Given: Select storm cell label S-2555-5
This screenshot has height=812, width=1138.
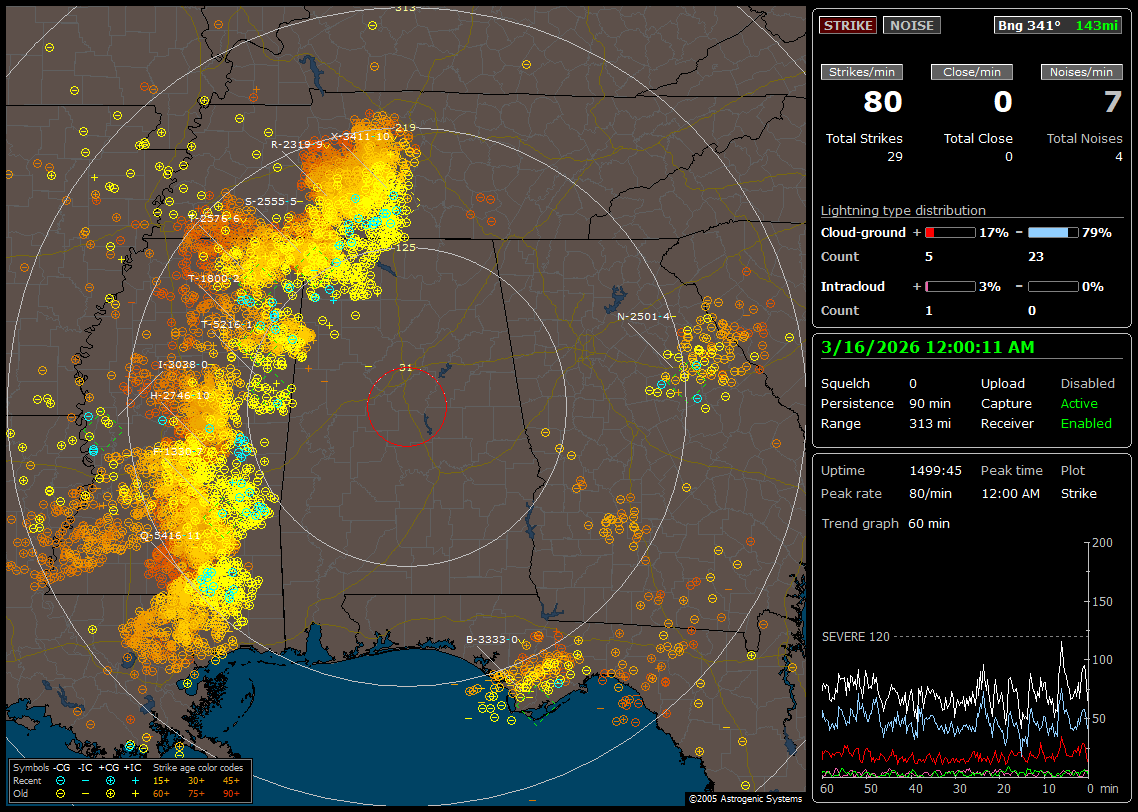Looking at the screenshot, I should [x=273, y=202].
